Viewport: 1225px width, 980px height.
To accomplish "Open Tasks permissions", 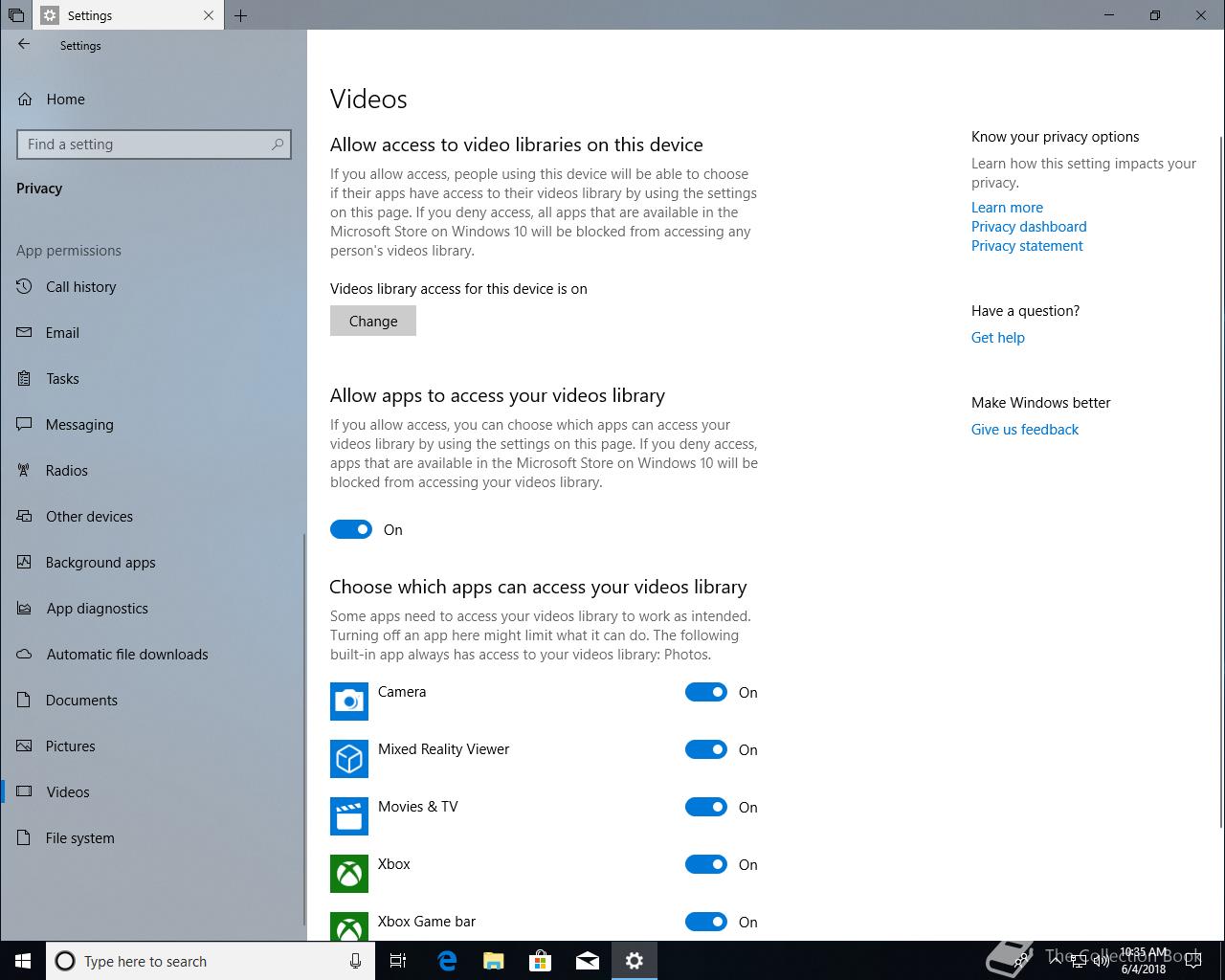I will 153,379.
